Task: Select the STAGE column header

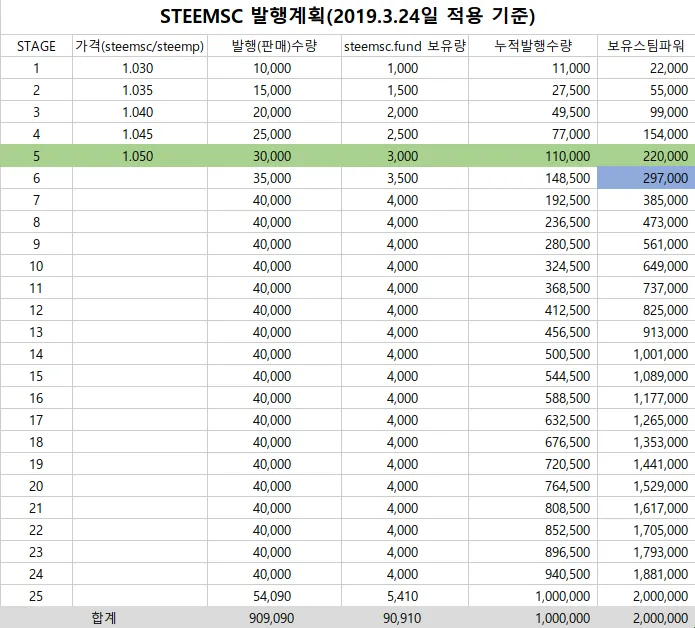Action: coord(36,47)
